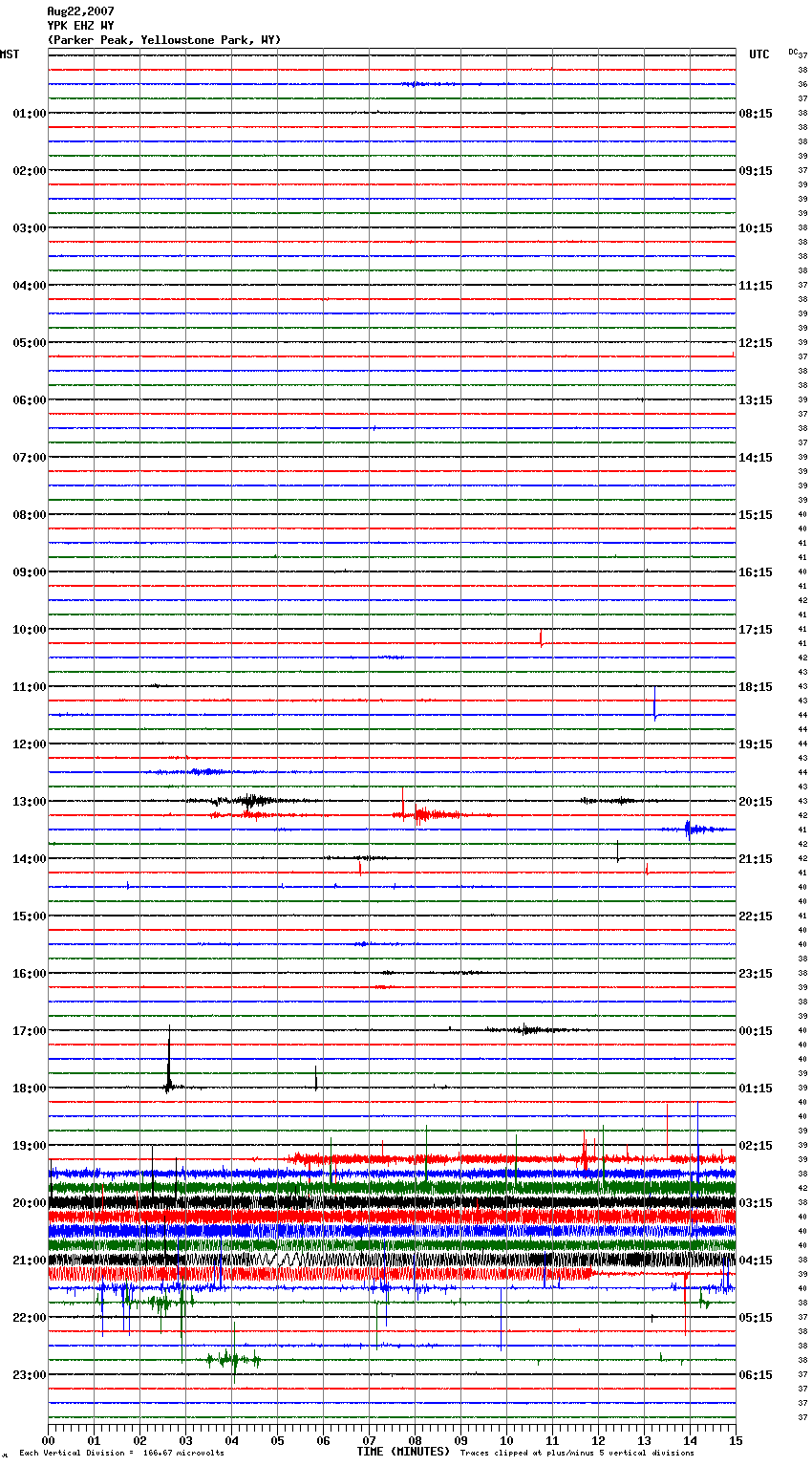Click the red spike on the 10:15 MST trace
The image size is (812, 1466).
pyautogui.click(x=542, y=638)
